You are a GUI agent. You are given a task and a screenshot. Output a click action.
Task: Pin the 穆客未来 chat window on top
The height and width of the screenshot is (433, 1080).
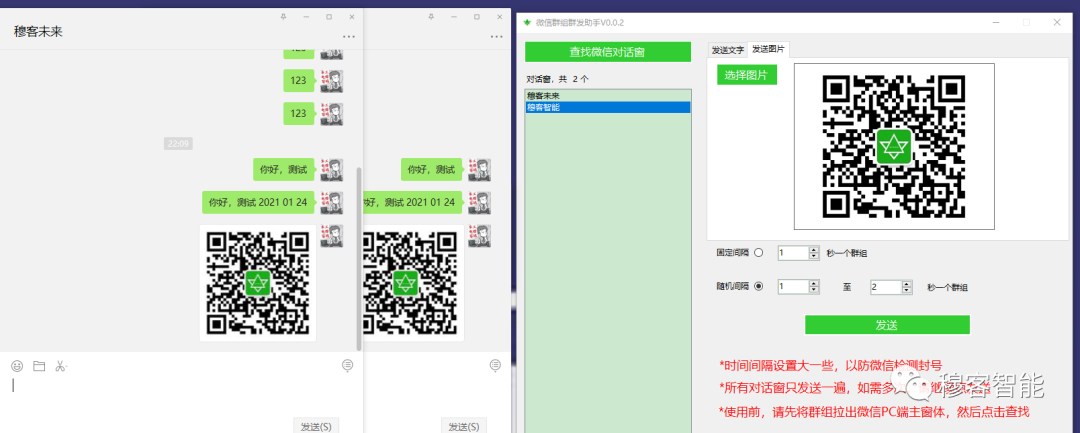coord(283,17)
